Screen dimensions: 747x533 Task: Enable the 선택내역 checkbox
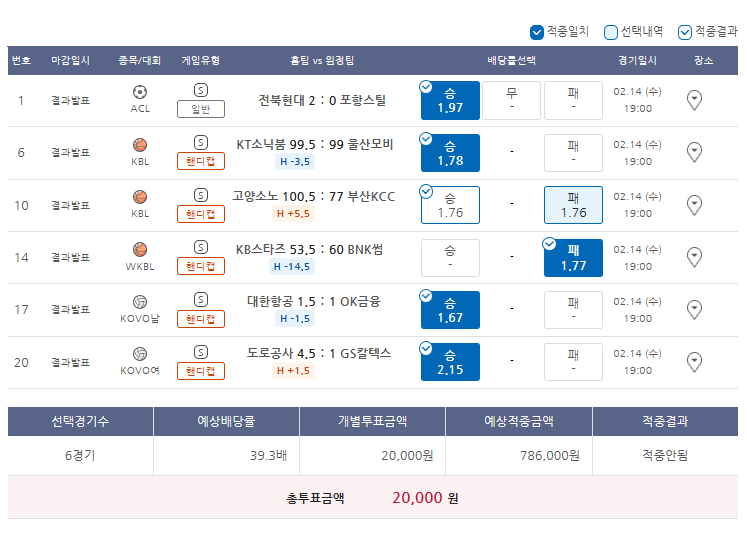610,32
